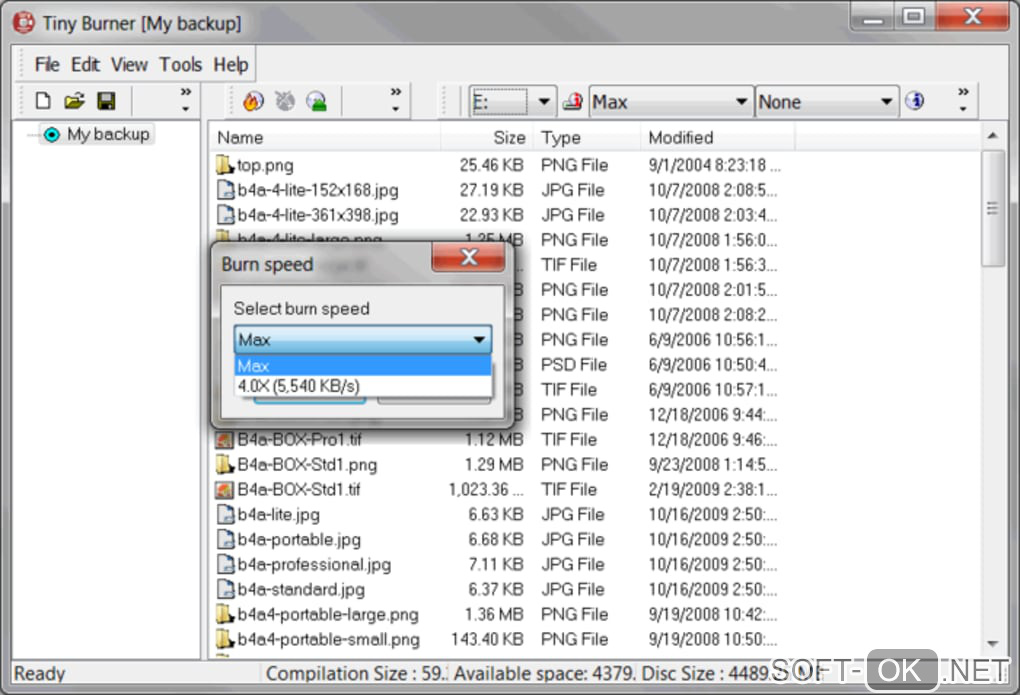Open the Edit menu
The width and height of the screenshot is (1020, 695).
85,64
